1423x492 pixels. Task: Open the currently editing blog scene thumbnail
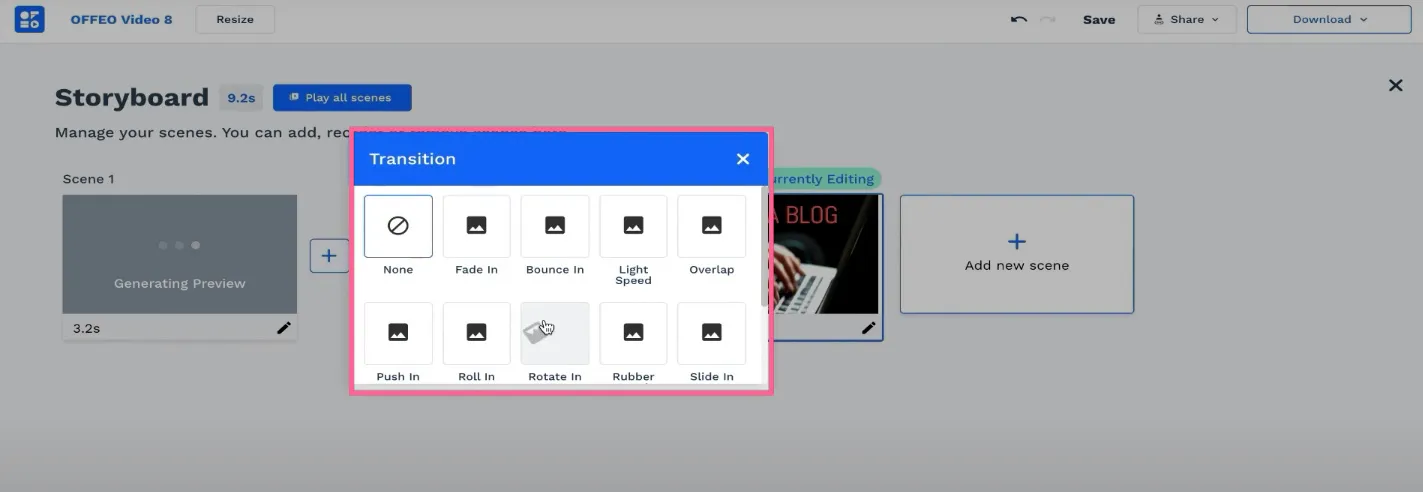pyautogui.click(x=825, y=254)
